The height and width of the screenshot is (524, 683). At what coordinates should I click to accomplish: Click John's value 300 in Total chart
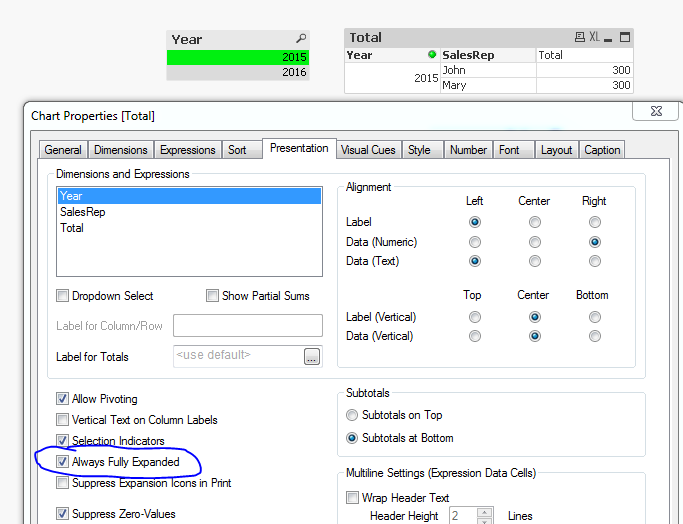point(585,70)
